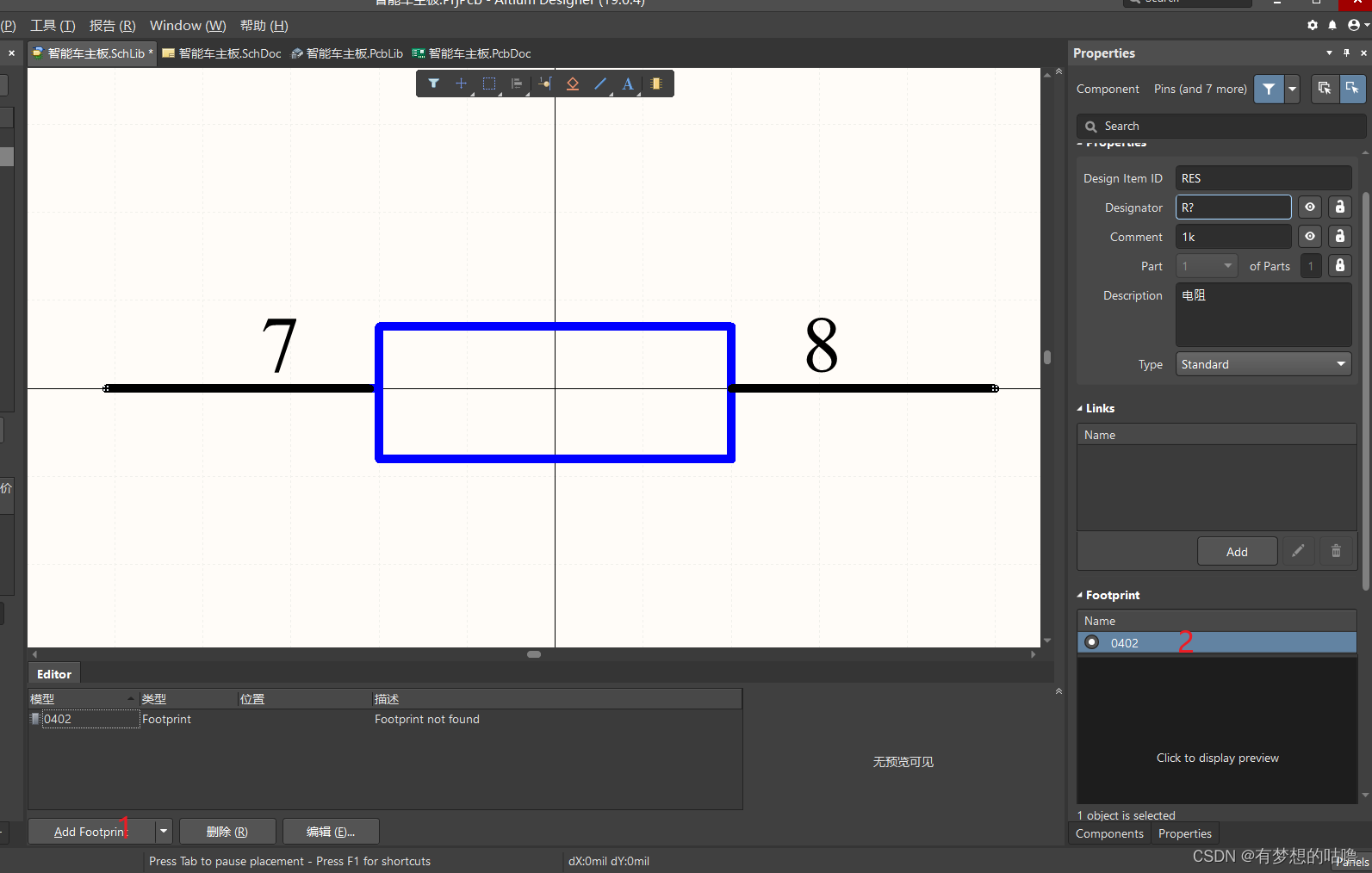Click the 模型 column header
The image size is (1372, 873).
pos(84,698)
